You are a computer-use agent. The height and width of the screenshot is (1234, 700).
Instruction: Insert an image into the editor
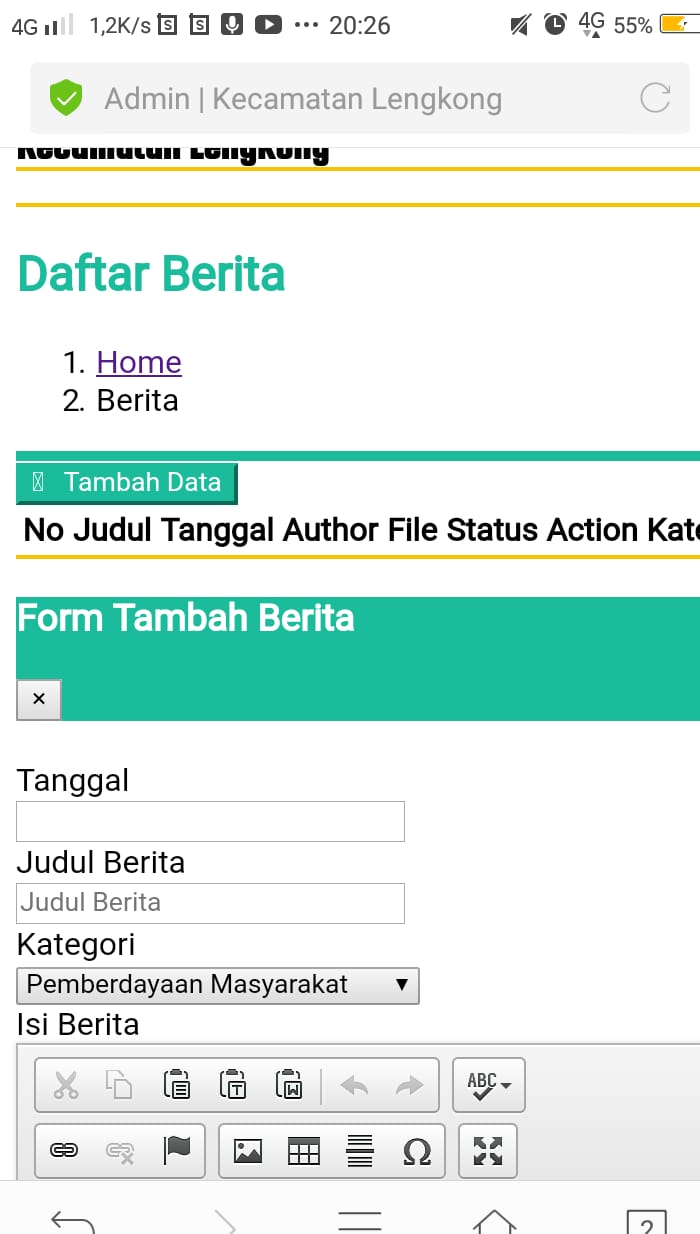(248, 1151)
